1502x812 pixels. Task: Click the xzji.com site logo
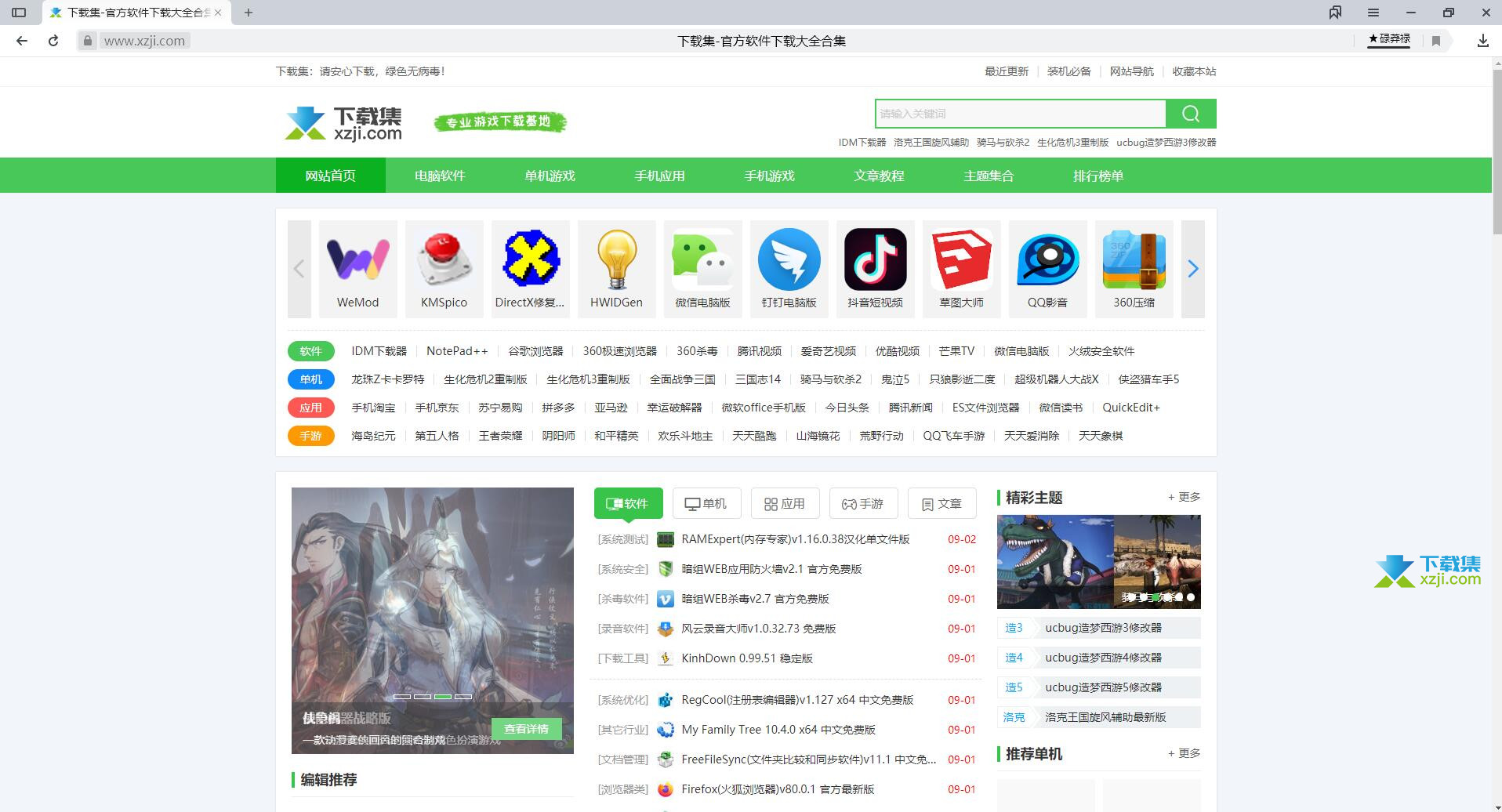coord(343,124)
